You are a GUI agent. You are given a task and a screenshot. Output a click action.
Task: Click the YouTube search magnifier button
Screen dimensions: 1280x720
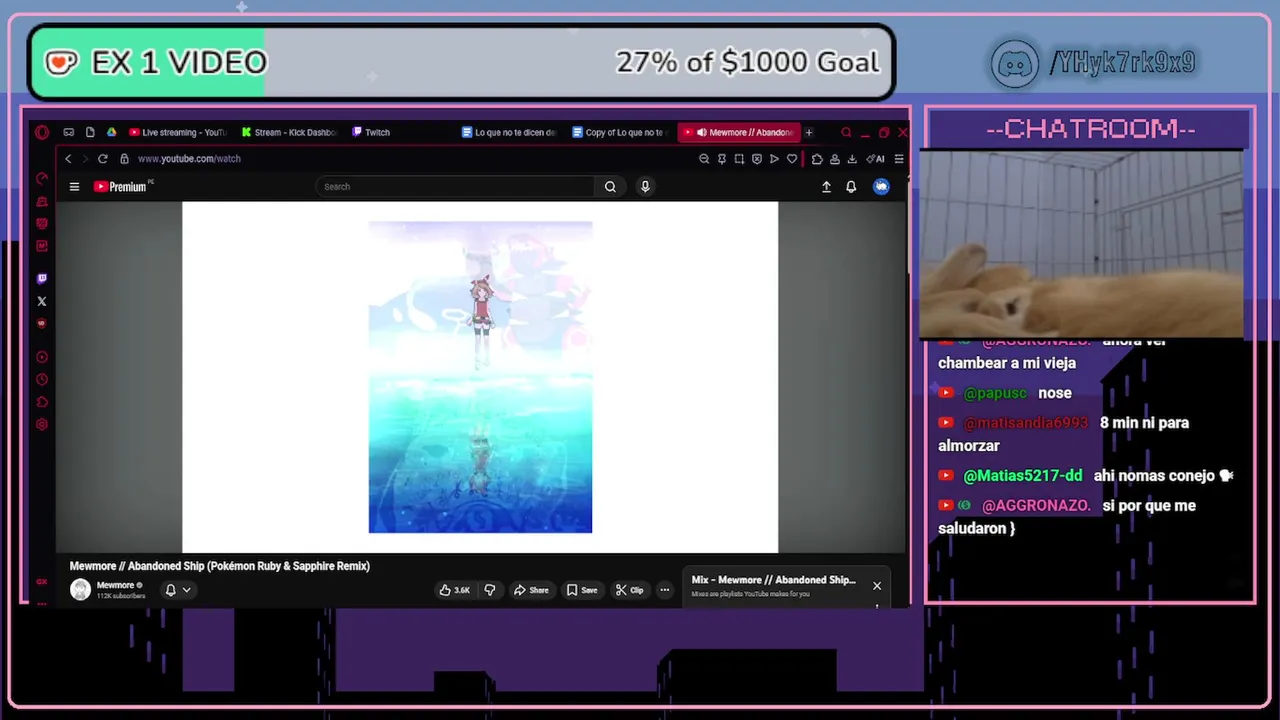pyautogui.click(x=610, y=187)
